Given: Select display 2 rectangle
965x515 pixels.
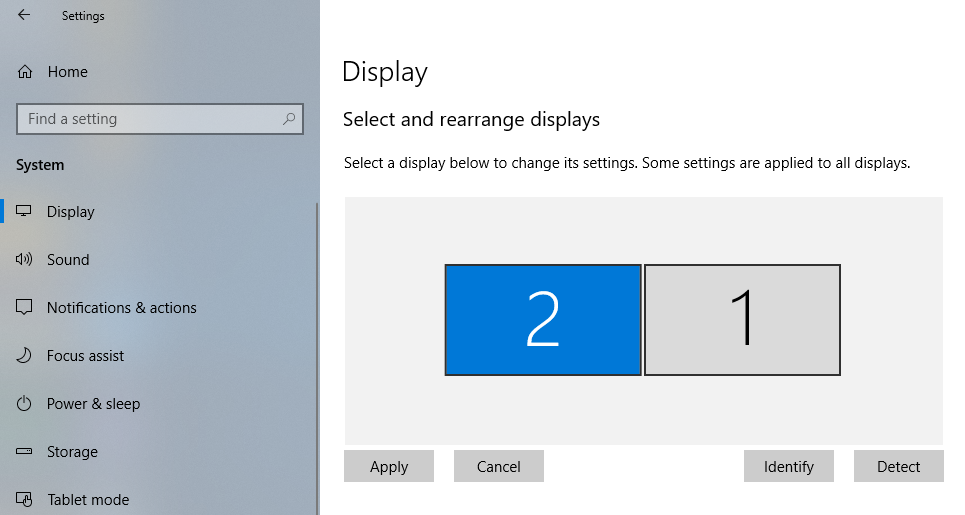Looking at the screenshot, I should (543, 320).
